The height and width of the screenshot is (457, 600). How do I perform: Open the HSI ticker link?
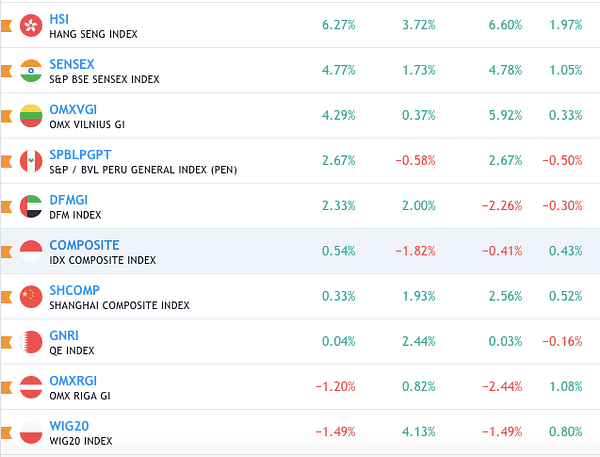(59, 19)
